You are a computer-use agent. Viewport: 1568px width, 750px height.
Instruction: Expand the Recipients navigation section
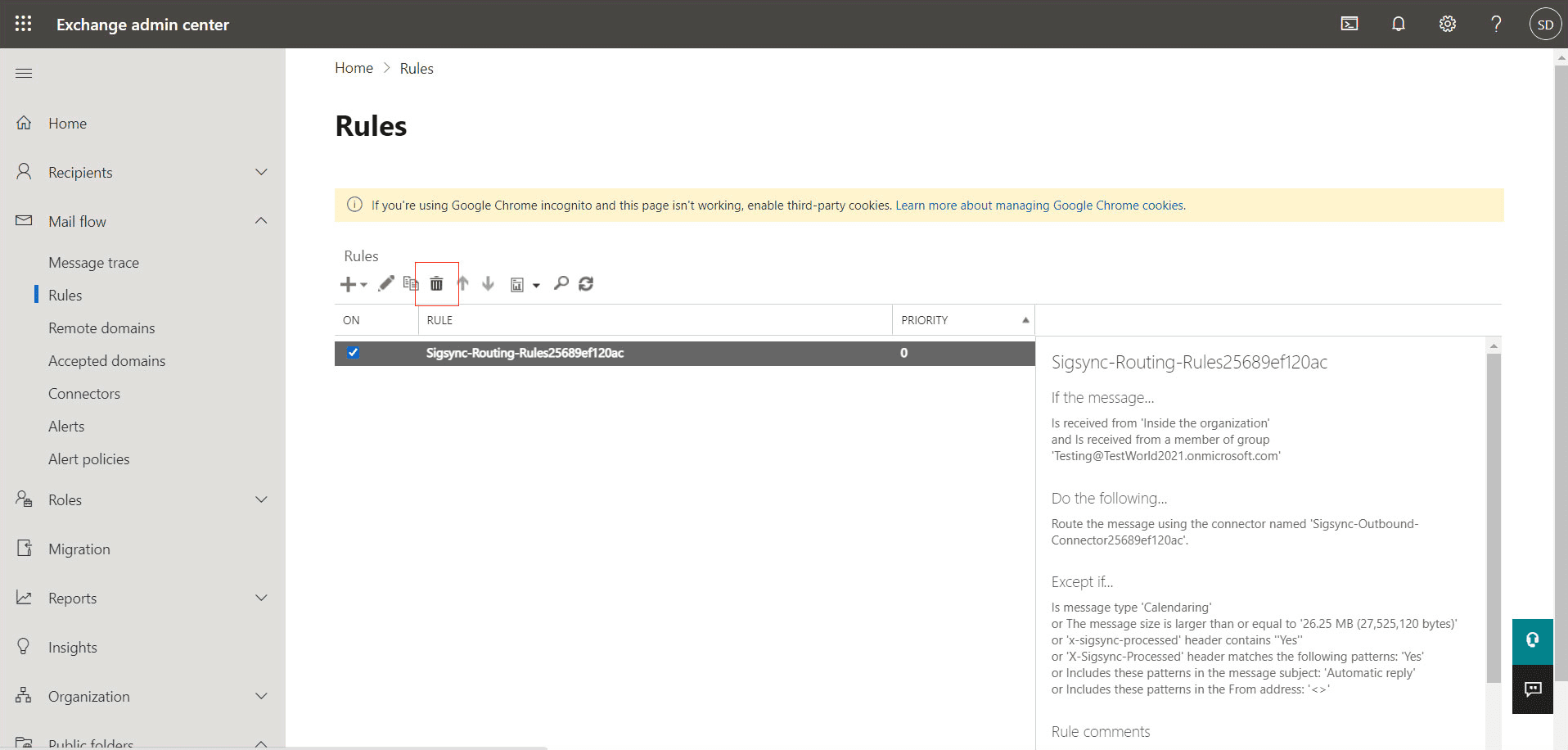click(261, 172)
